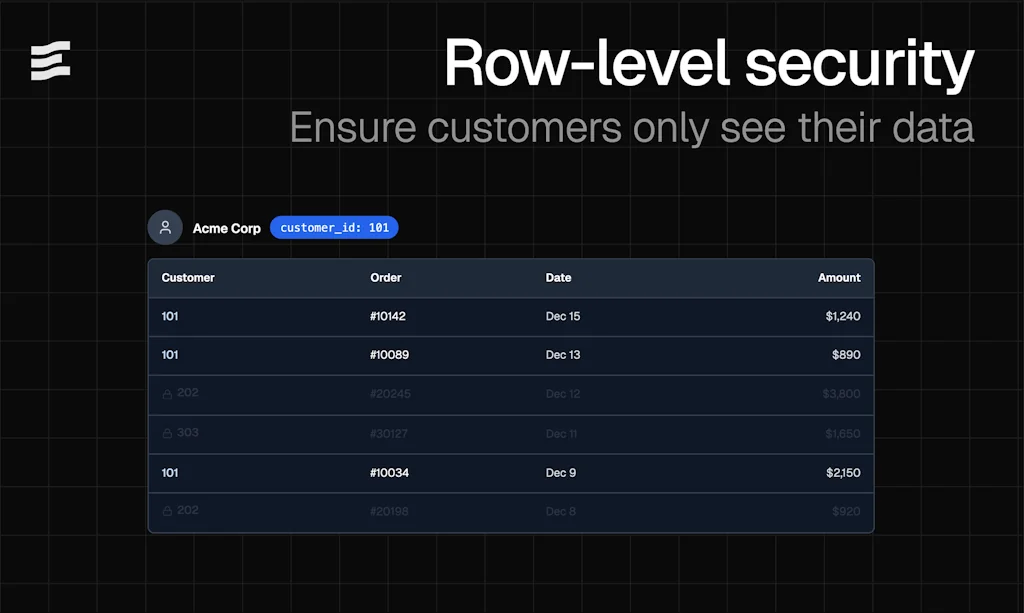The height and width of the screenshot is (613, 1024).
Task: Click the Date column header
Action: point(558,277)
